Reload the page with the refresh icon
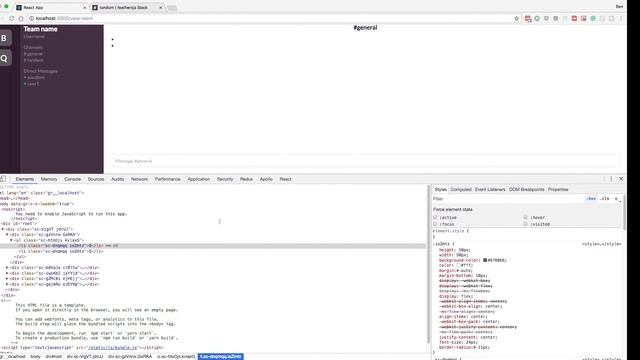Image resolution: width=640 pixels, height=360 pixels. 11,18
